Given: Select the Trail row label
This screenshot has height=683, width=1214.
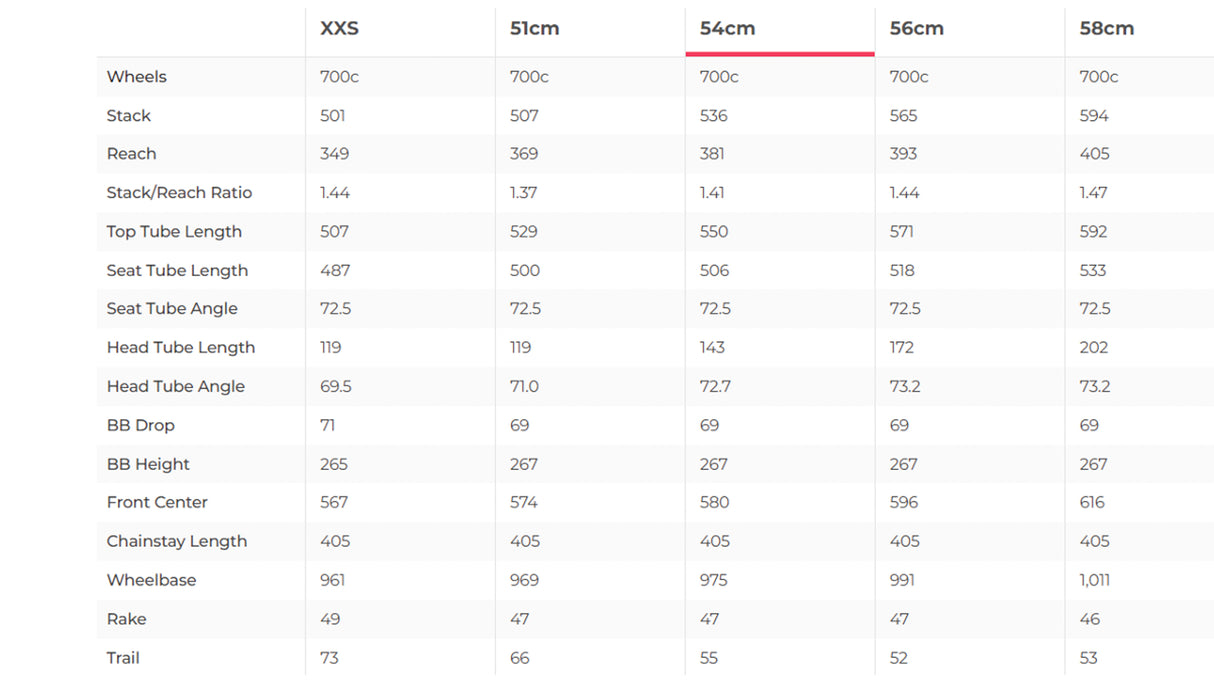Looking at the screenshot, I should click(123, 658).
